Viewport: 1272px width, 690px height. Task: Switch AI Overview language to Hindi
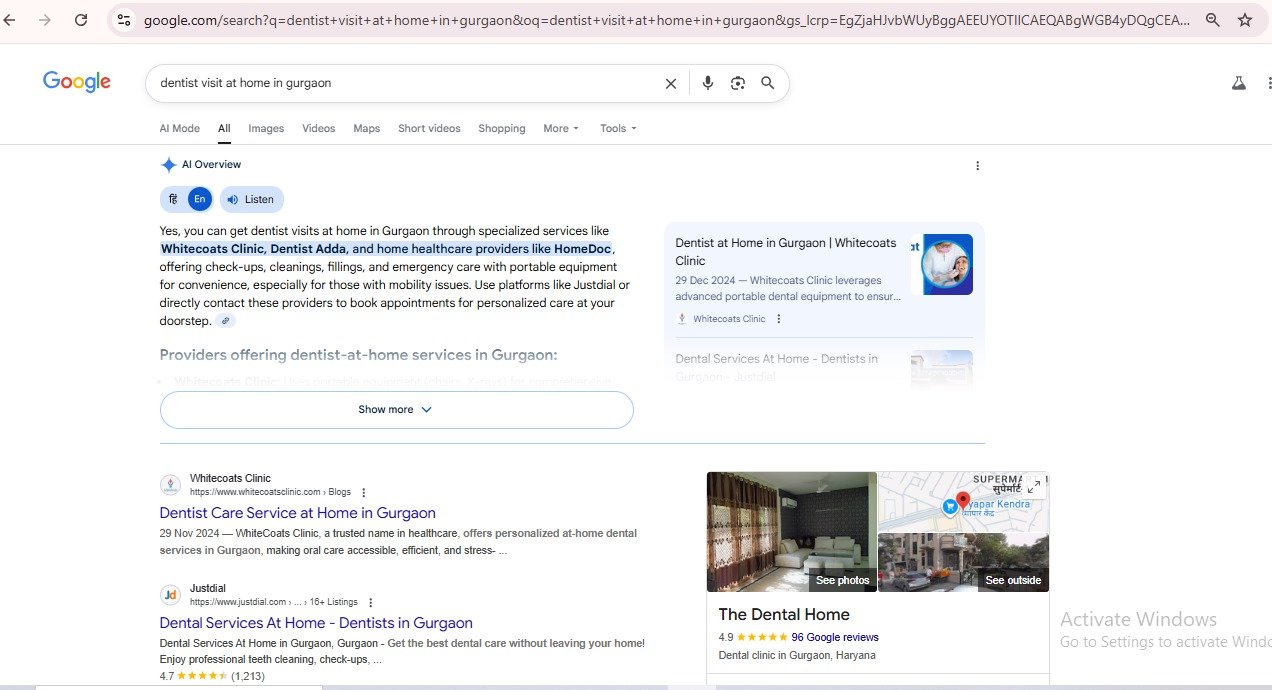[173, 199]
